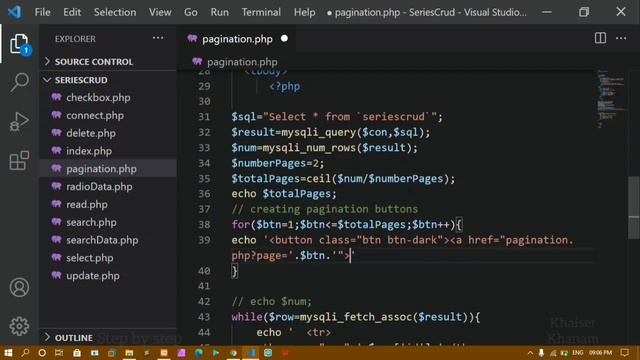The width and height of the screenshot is (640, 360).
Task: Open search.php in the explorer
Action: click(x=91, y=222)
